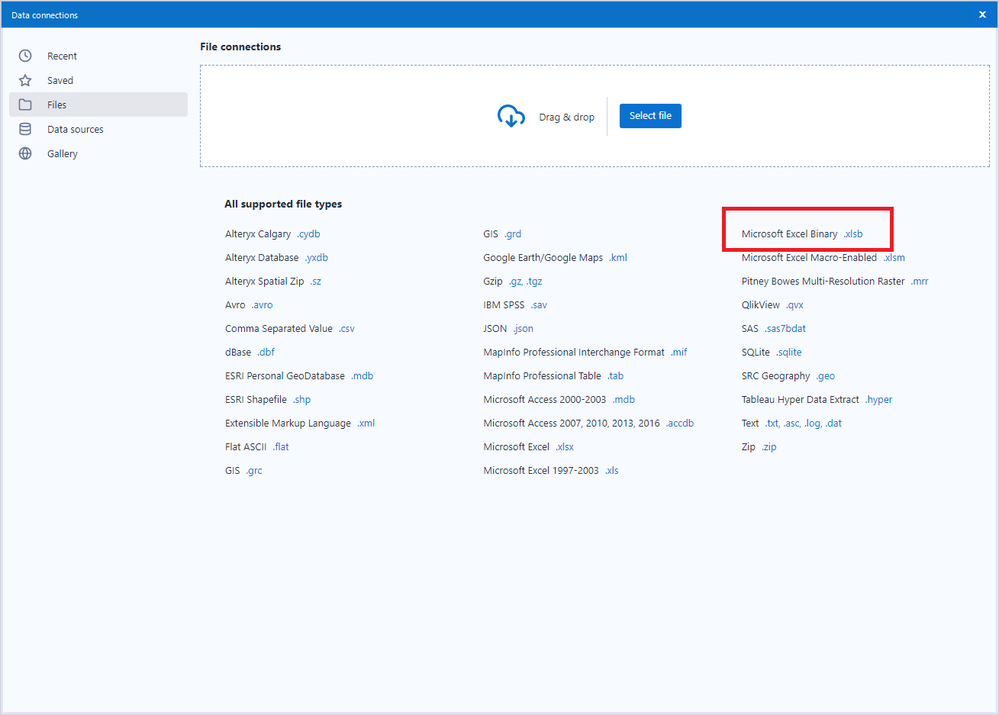The width and height of the screenshot is (999, 715).
Task: Click the "All supported file types" heading
Action: click(x=283, y=204)
